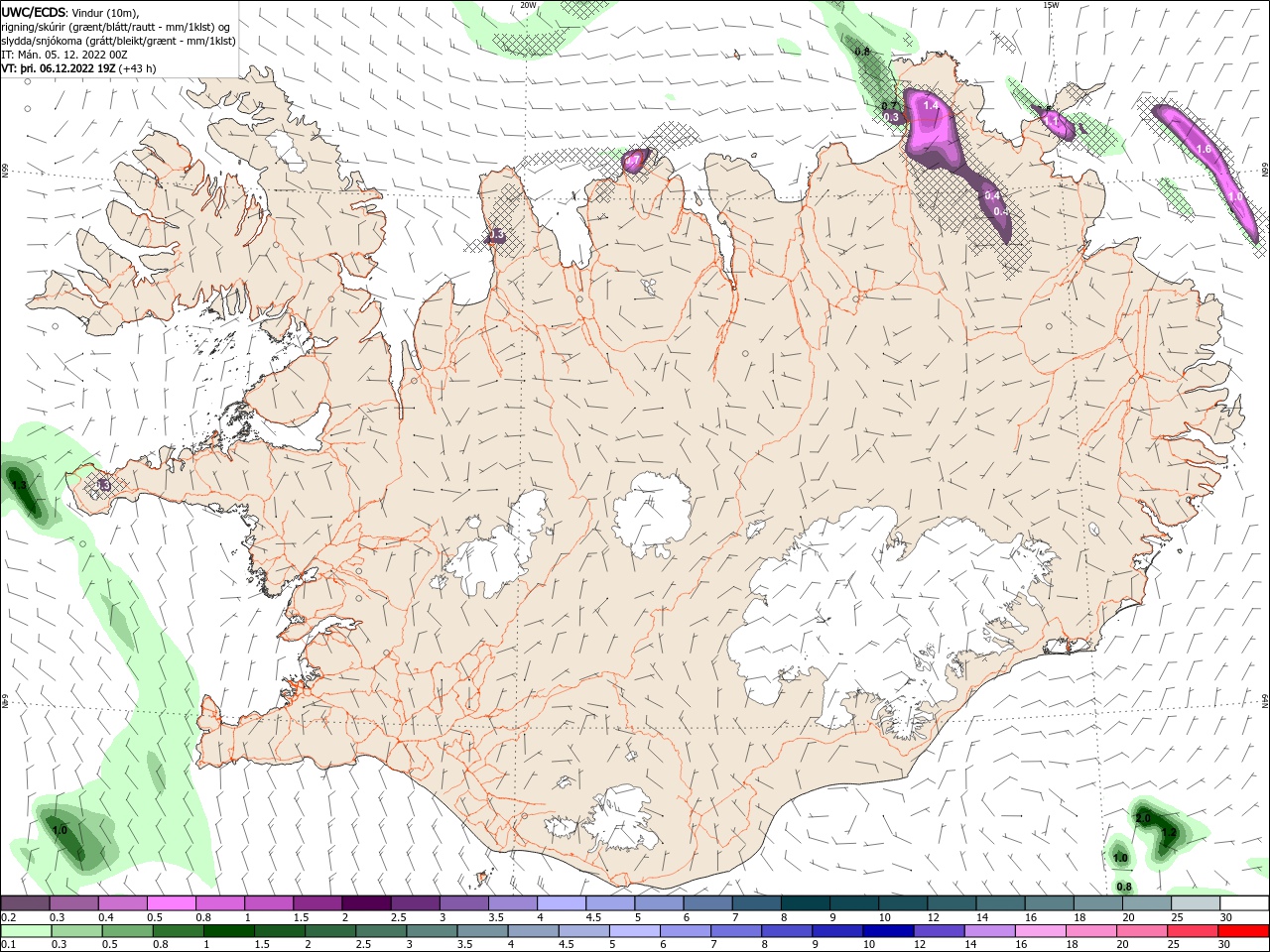Image resolution: width=1270 pixels, height=952 pixels.
Task: Click the '2.0' value in the southeast rain cell
Action: point(1142,818)
